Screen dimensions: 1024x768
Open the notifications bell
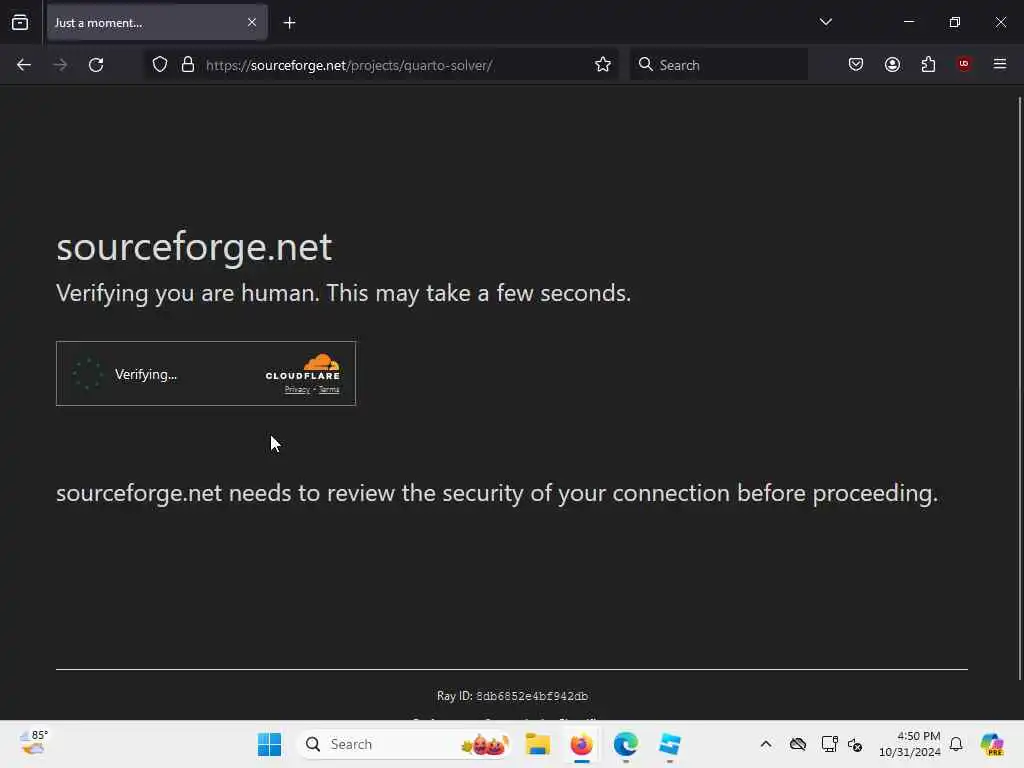coord(956,744)
